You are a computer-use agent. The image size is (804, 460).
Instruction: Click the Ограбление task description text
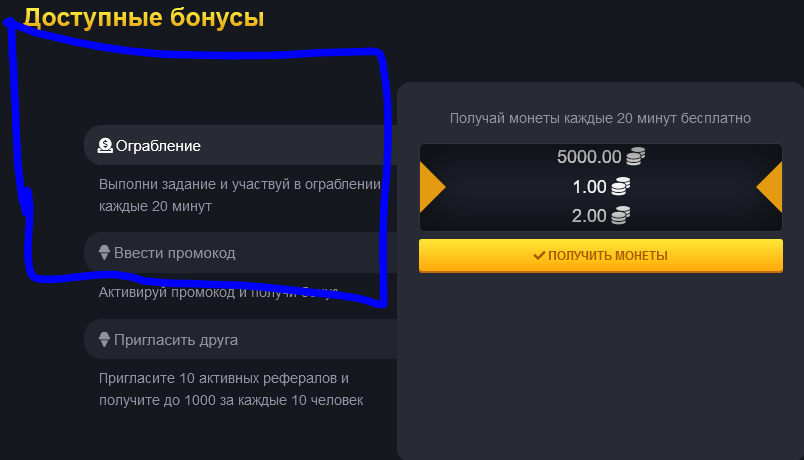(240, 195)
